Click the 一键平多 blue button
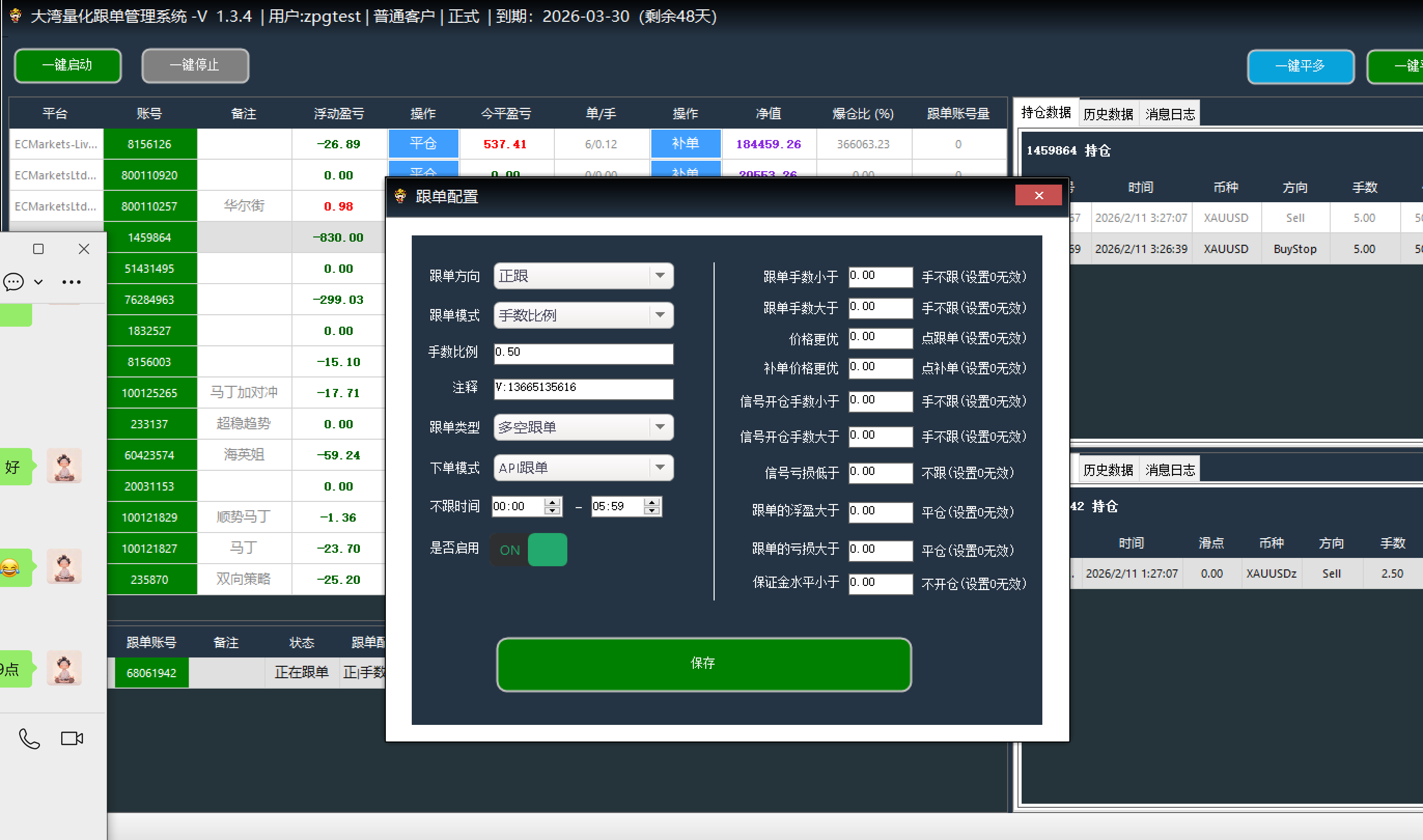Screen dimensions: 1423x840 click(x=1300, y=66)
